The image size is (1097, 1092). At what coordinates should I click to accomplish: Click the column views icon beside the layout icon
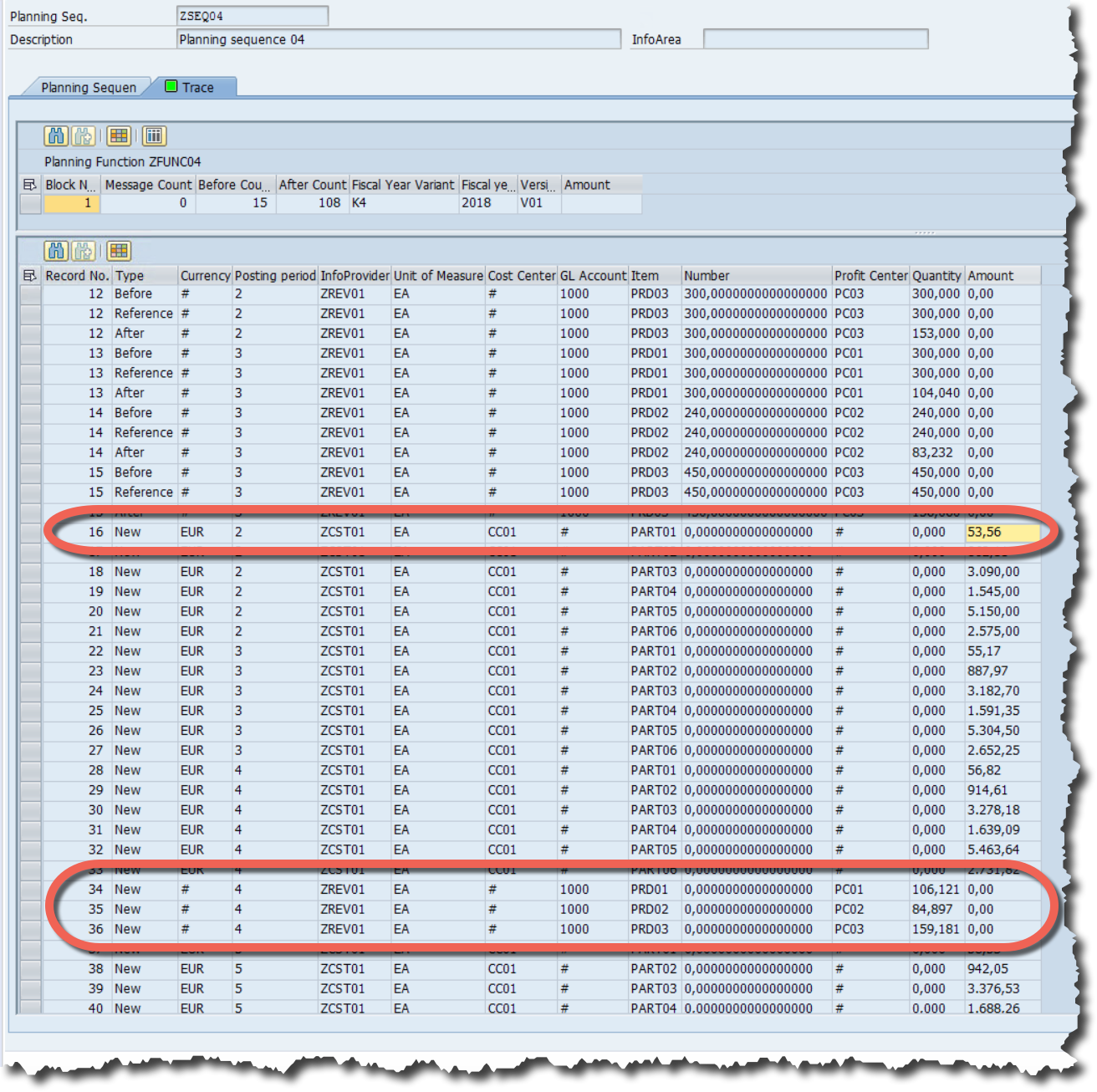pos(154,136)
